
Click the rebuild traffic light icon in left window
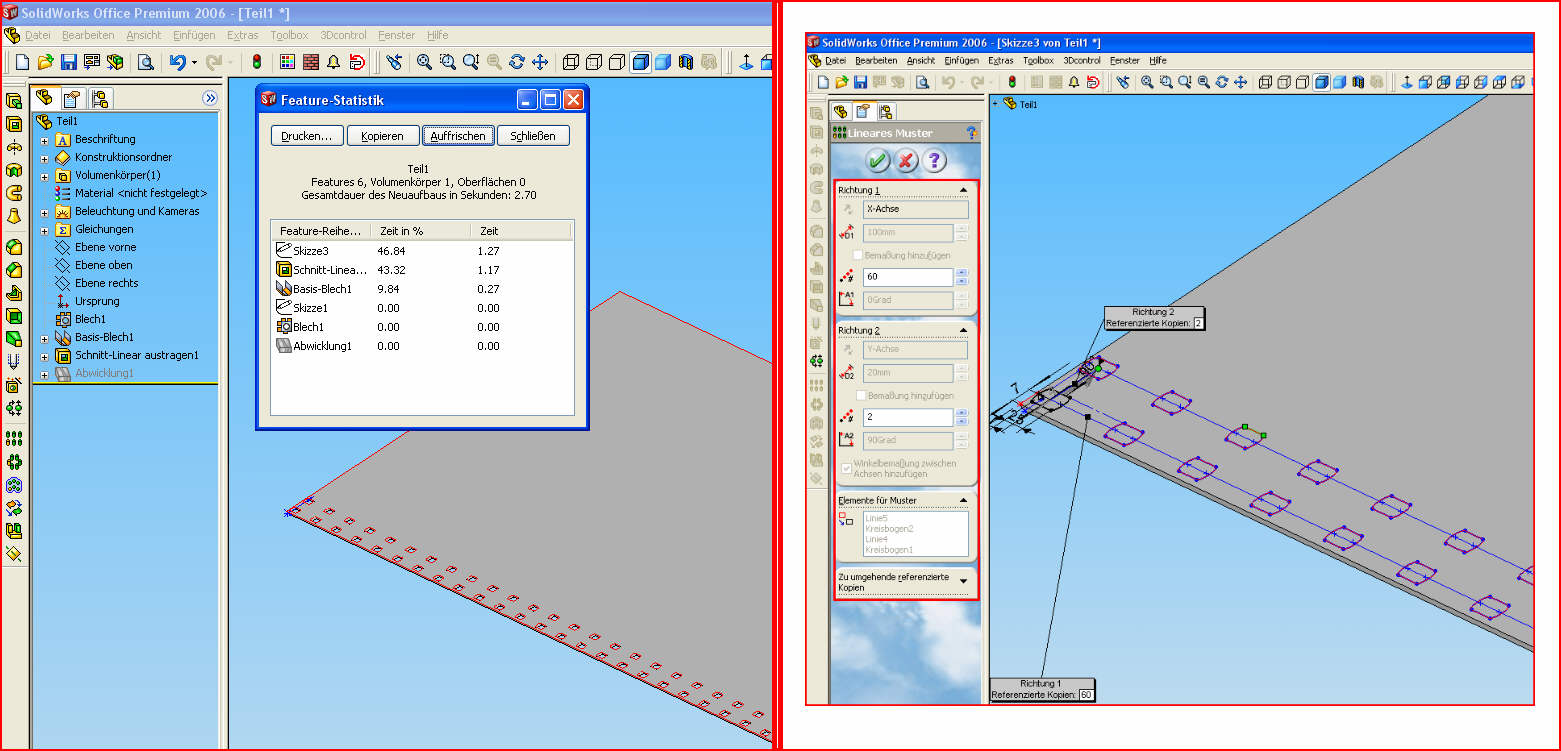point(256,62)
